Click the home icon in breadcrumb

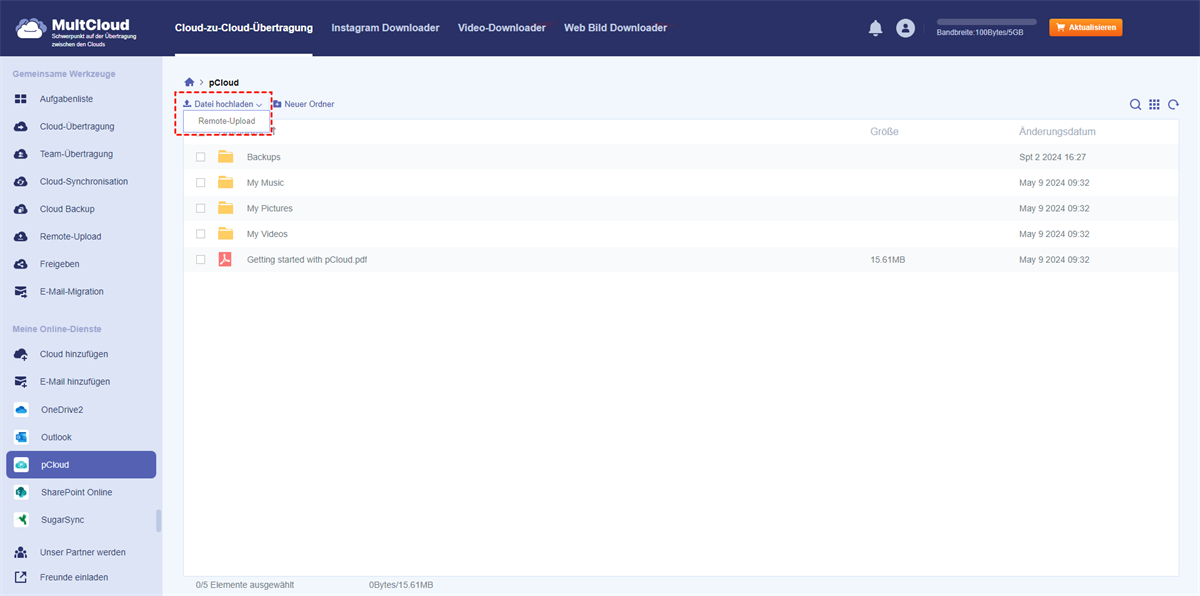tap(189, 82)
